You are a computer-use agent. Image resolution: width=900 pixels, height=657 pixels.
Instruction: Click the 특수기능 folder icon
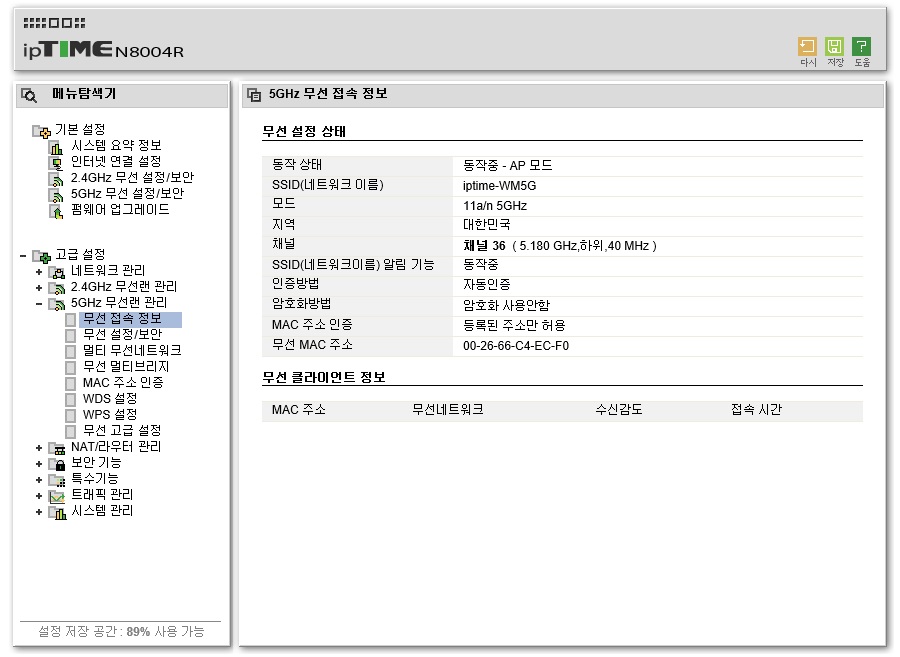pos(57,480)
